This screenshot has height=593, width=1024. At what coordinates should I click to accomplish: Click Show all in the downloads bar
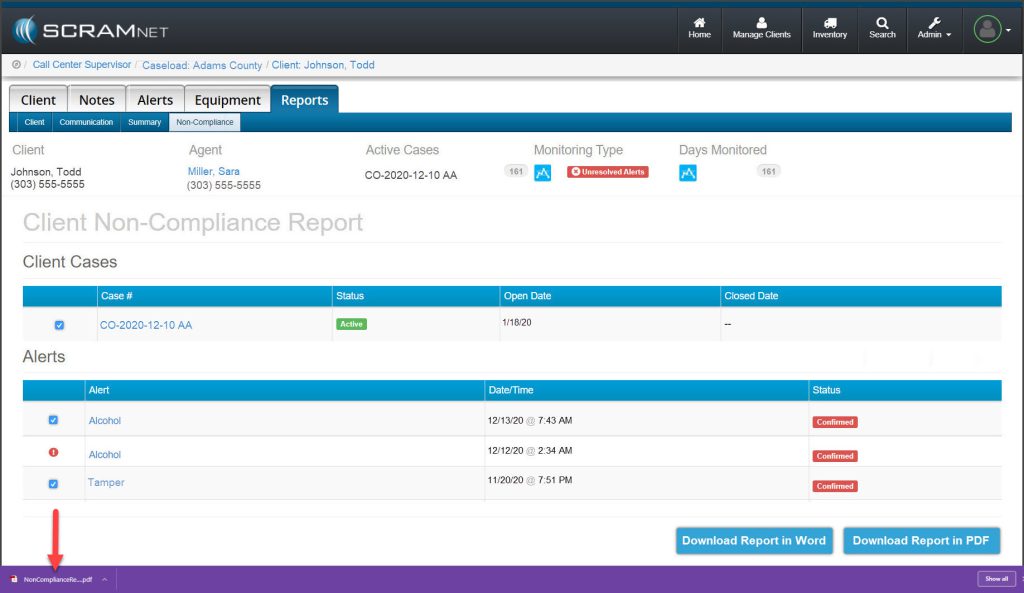point(996,578)
